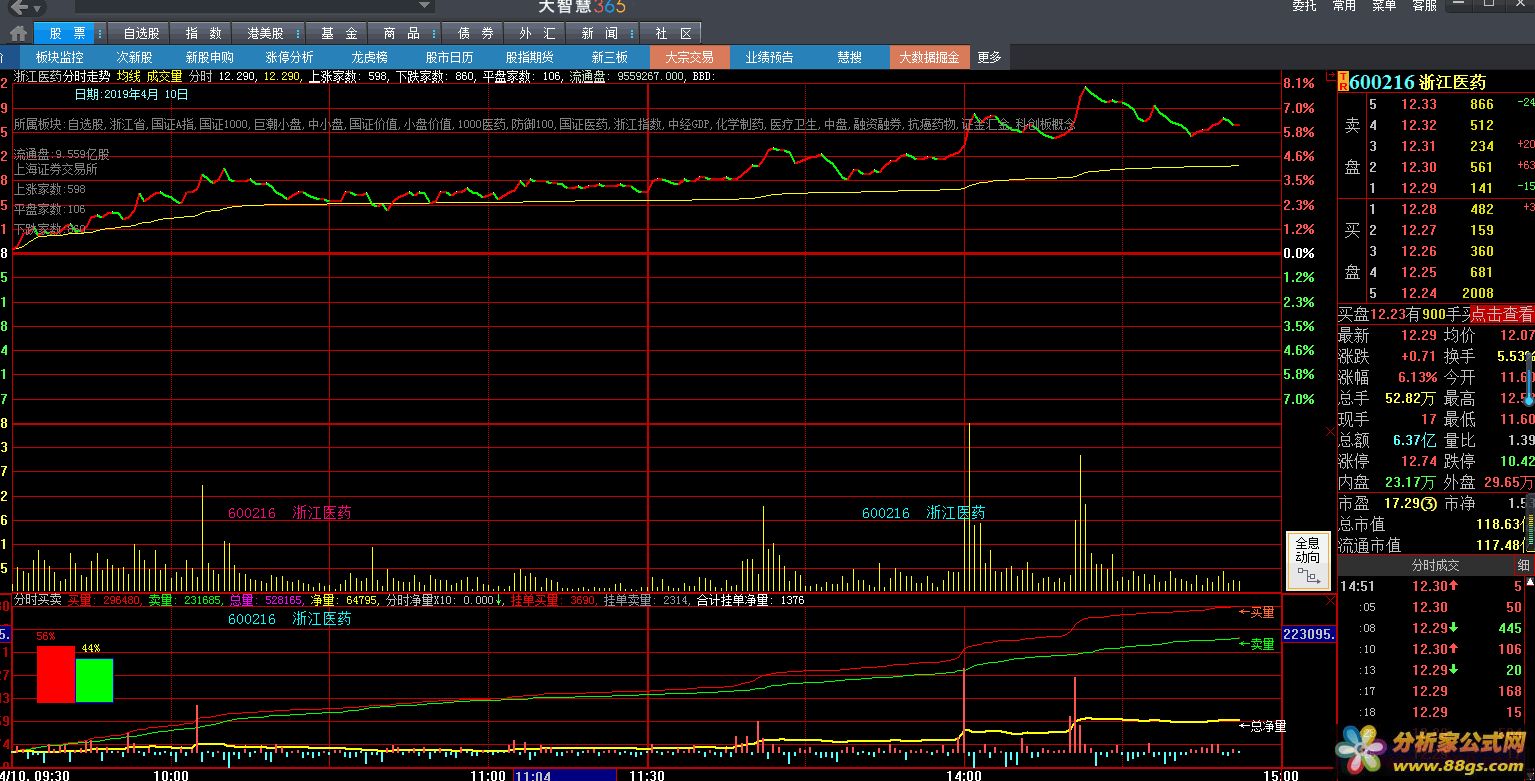Open 慧搜 search tool
1535x781 pixels.
pos(849,57)
